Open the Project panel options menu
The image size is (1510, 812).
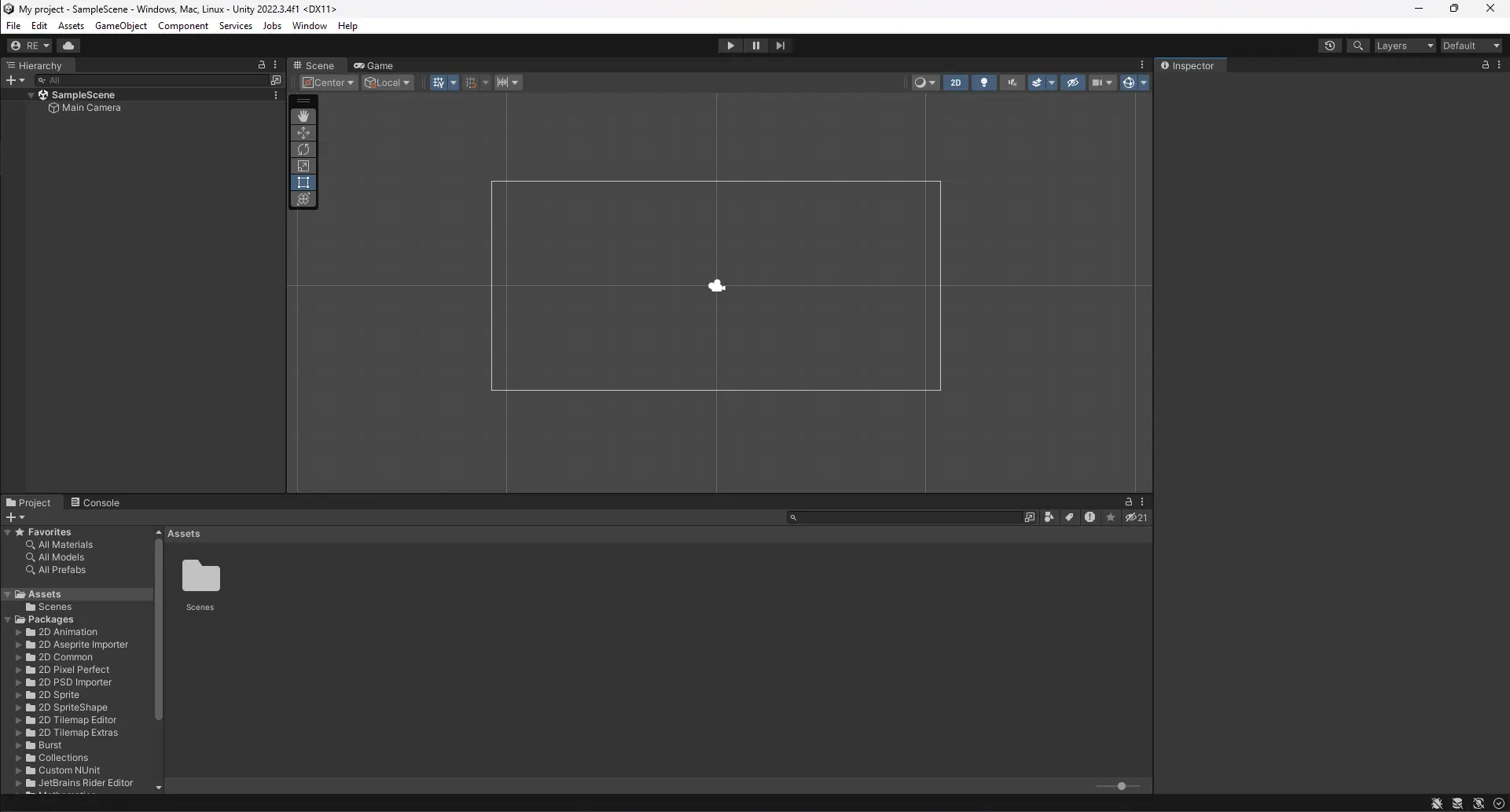coord(1142,502)
